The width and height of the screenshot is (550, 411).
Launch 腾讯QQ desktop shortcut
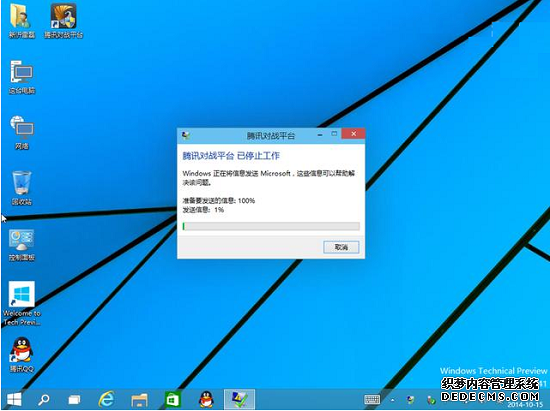tap(22, 354)
